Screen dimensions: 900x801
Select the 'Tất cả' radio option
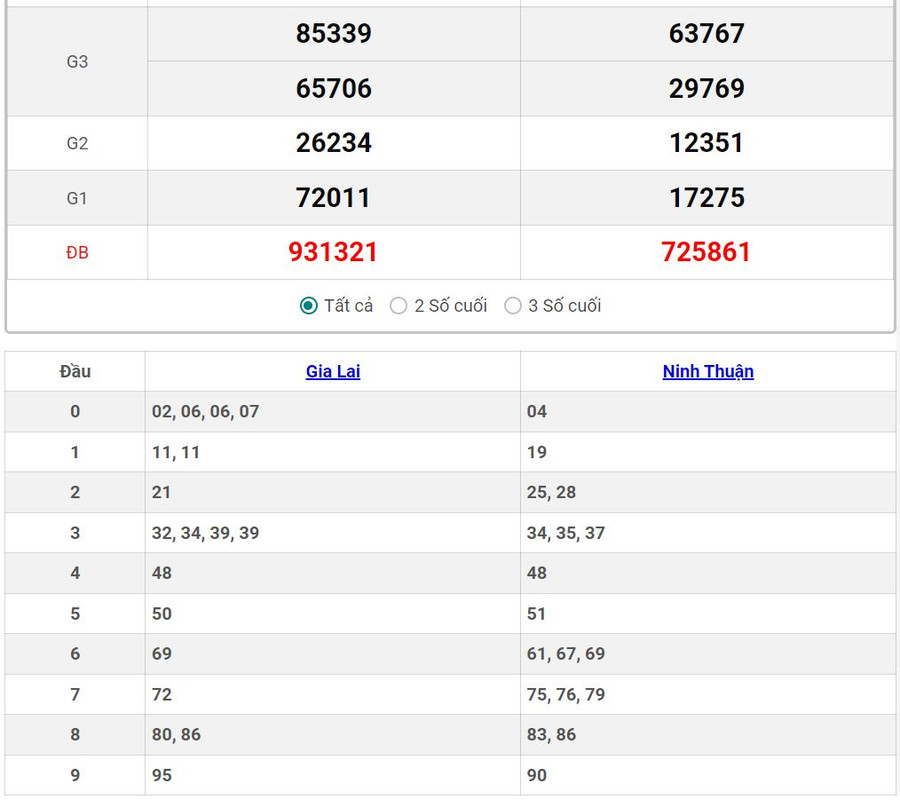tap(309, 306)
